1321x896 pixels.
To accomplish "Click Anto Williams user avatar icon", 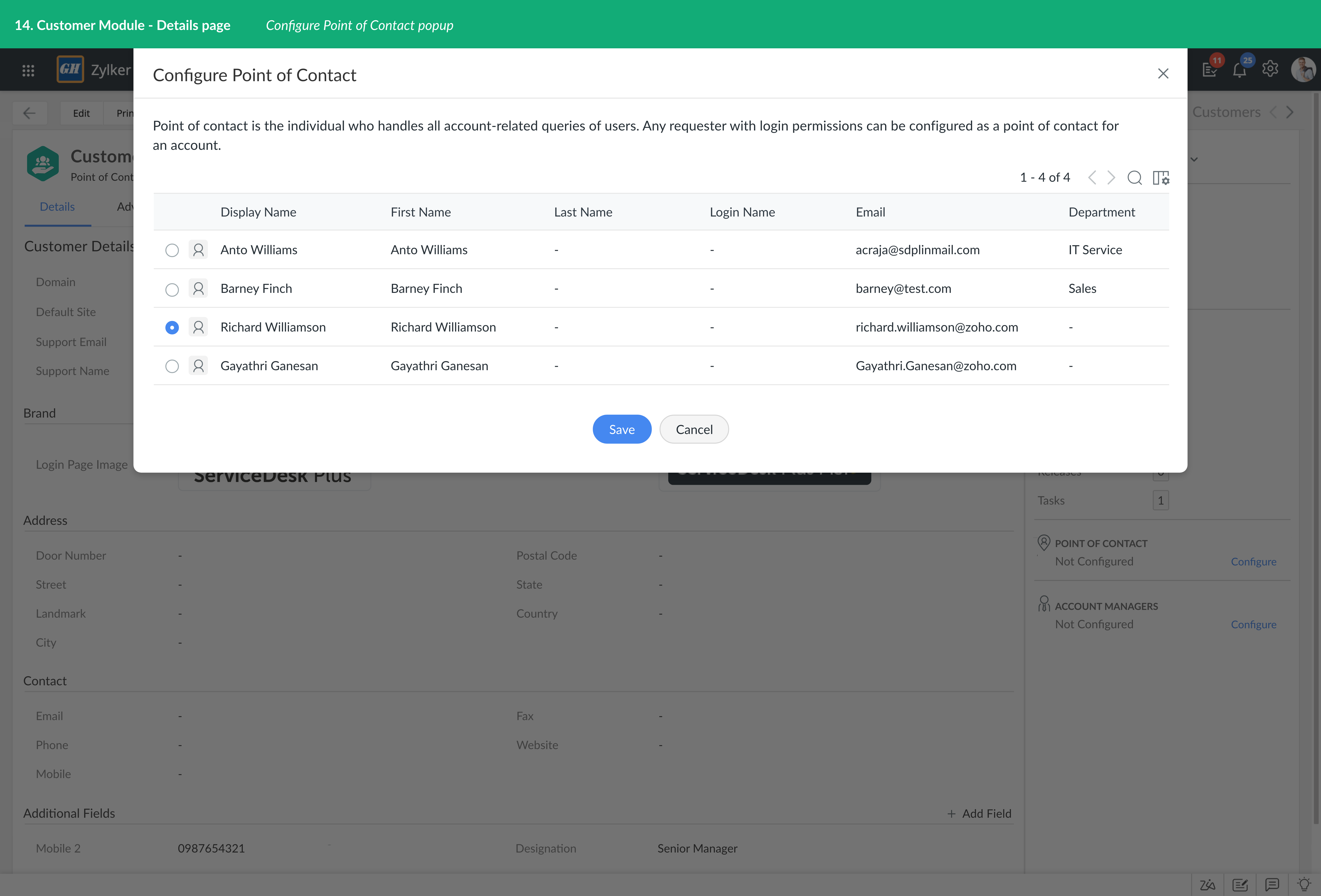I will (198, 250).
